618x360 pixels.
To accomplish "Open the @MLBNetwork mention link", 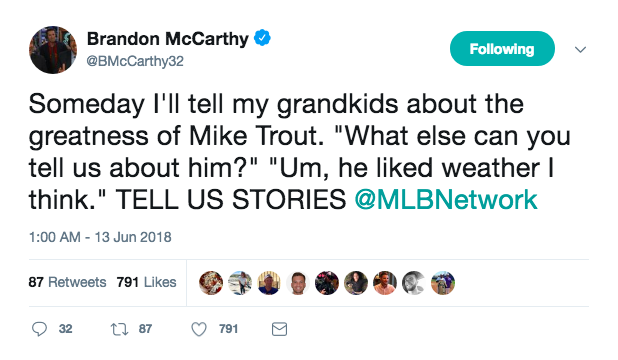I will (446, 200).
